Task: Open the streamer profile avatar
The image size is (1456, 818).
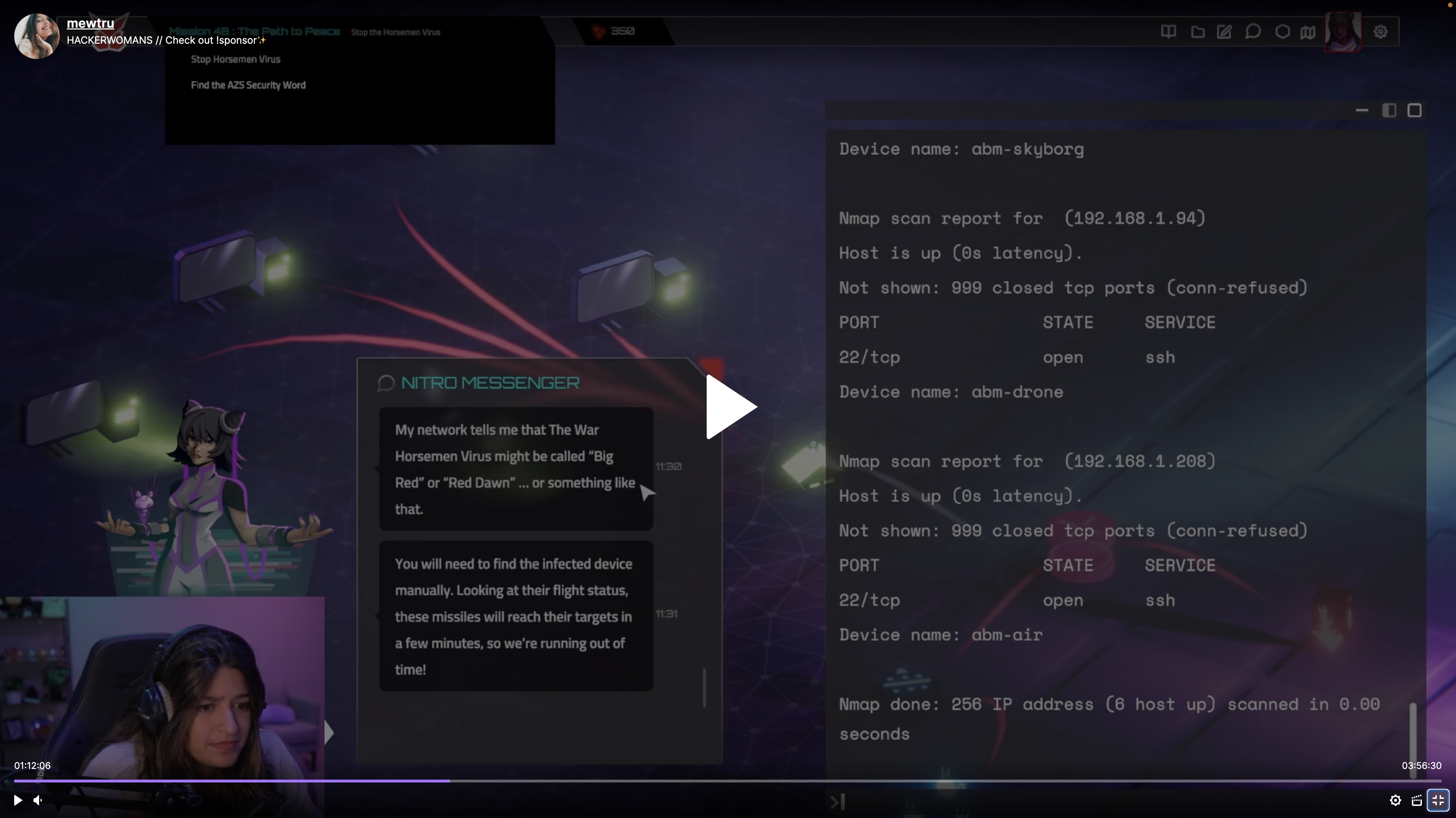Action: (36, 36)
